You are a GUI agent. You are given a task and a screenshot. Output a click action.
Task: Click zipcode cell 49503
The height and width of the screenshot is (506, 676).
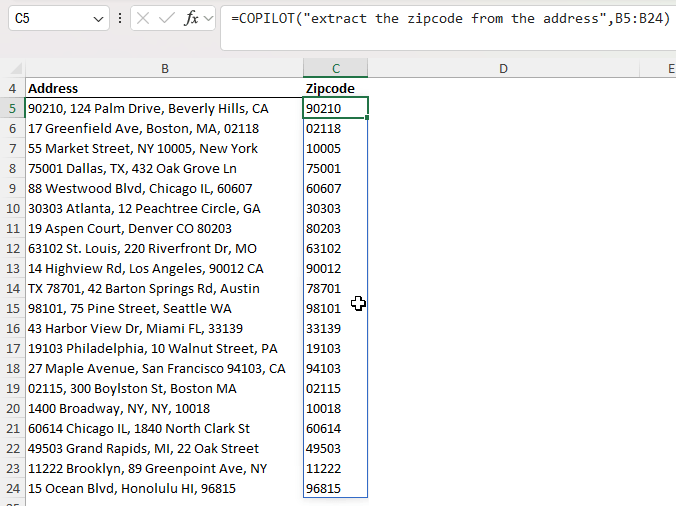[335, 448]
